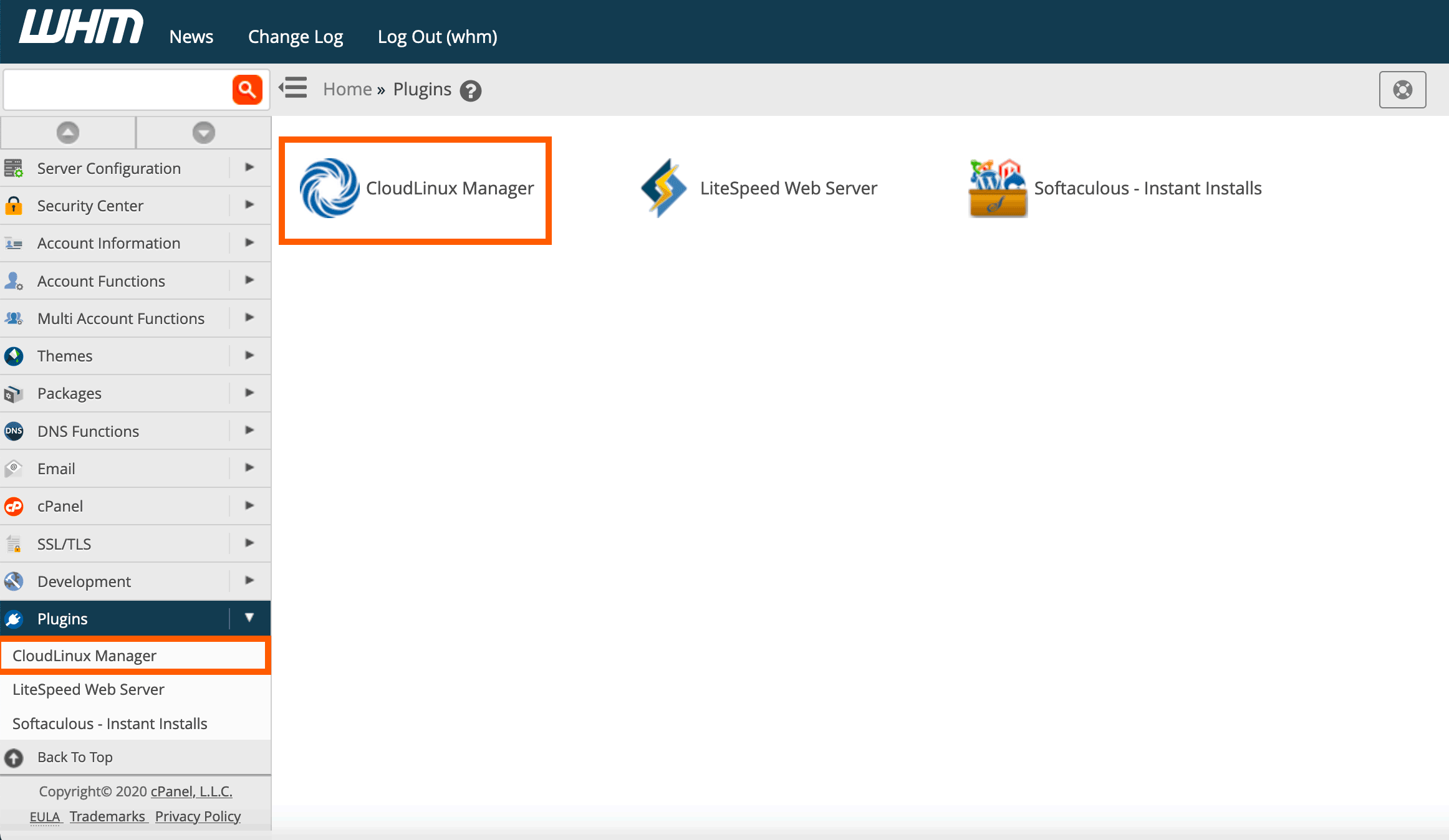Viewport: 1449px width, 840px height.
Task: Collapse the sidebar using the menu toggle icon
Action: point(293,88)
